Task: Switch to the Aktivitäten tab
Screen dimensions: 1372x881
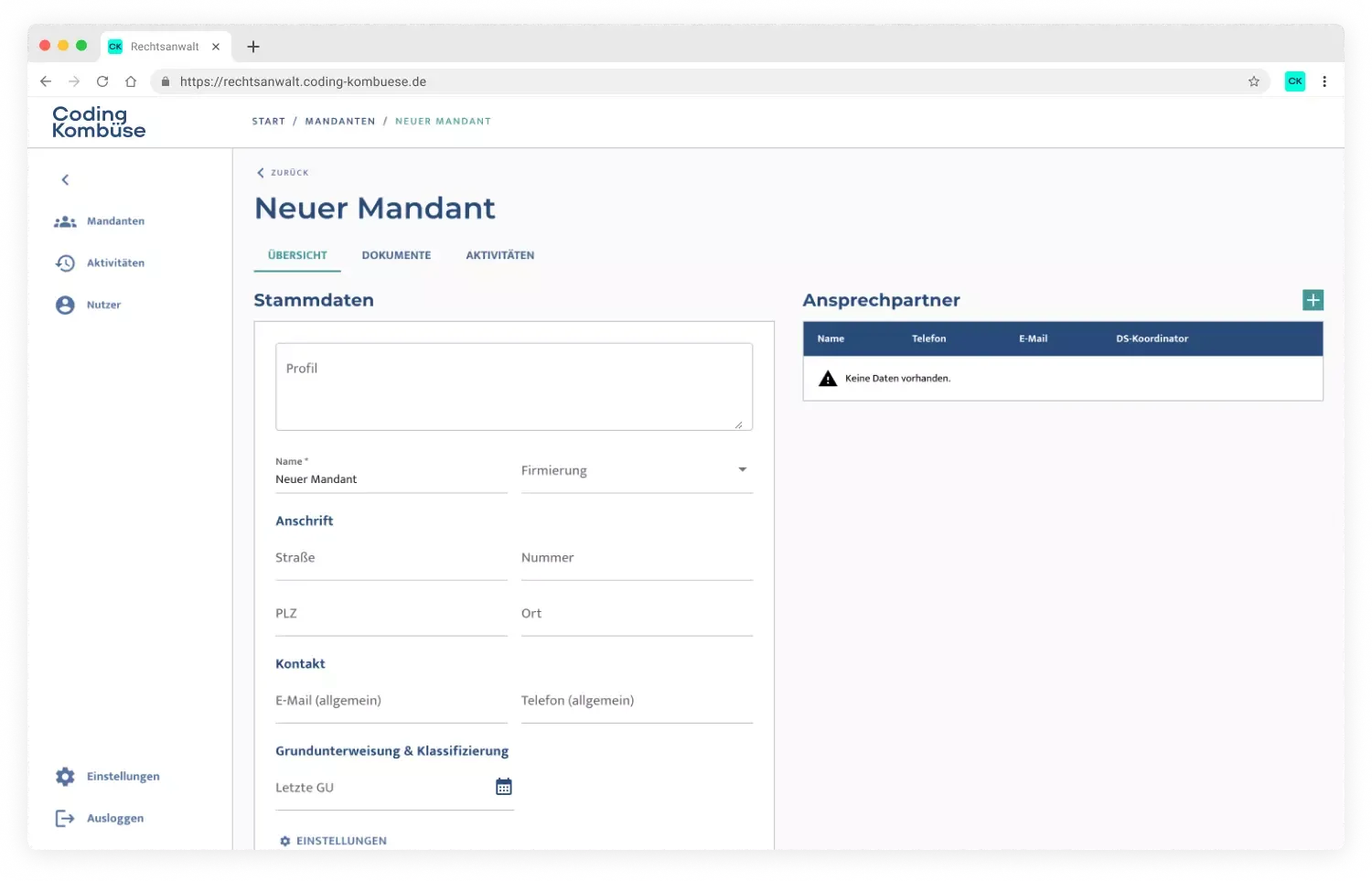Action: tap(500, 256)
